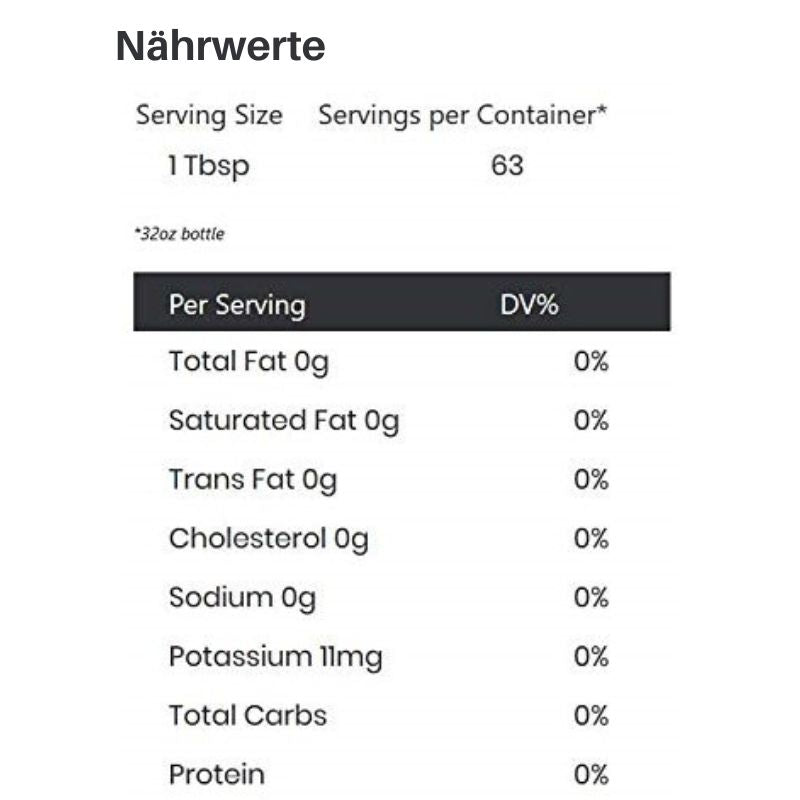Click the Servings per Container label

coord(463,115)
